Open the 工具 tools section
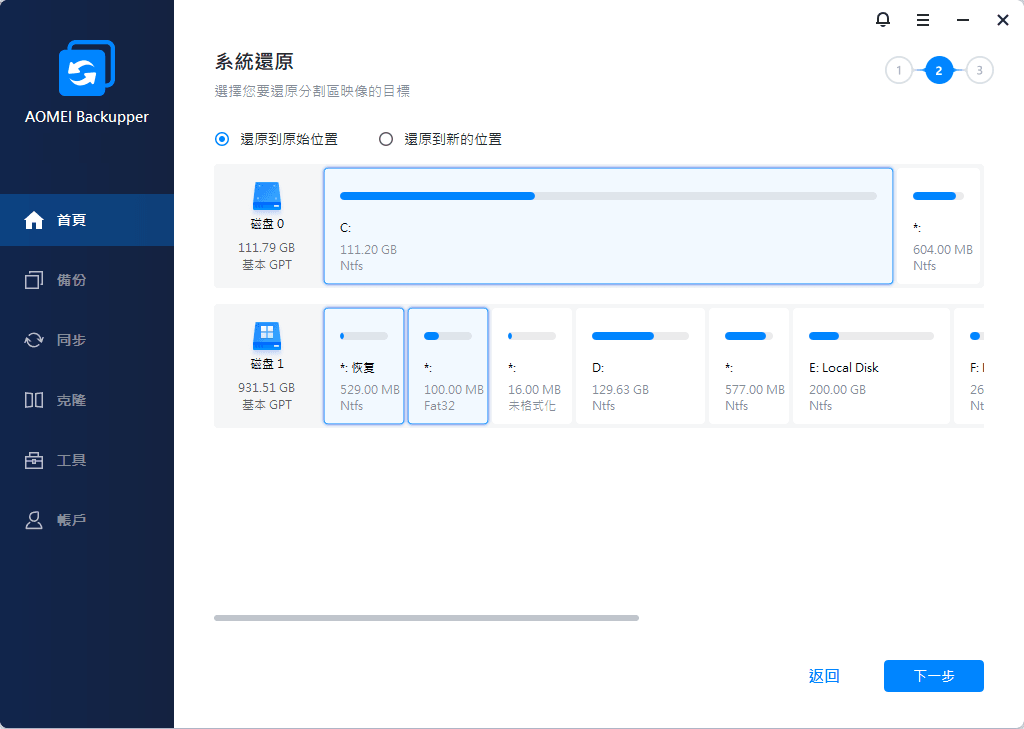Image resolution: width=1024 pixels, height=729 pixels. [x=87, y=461]
